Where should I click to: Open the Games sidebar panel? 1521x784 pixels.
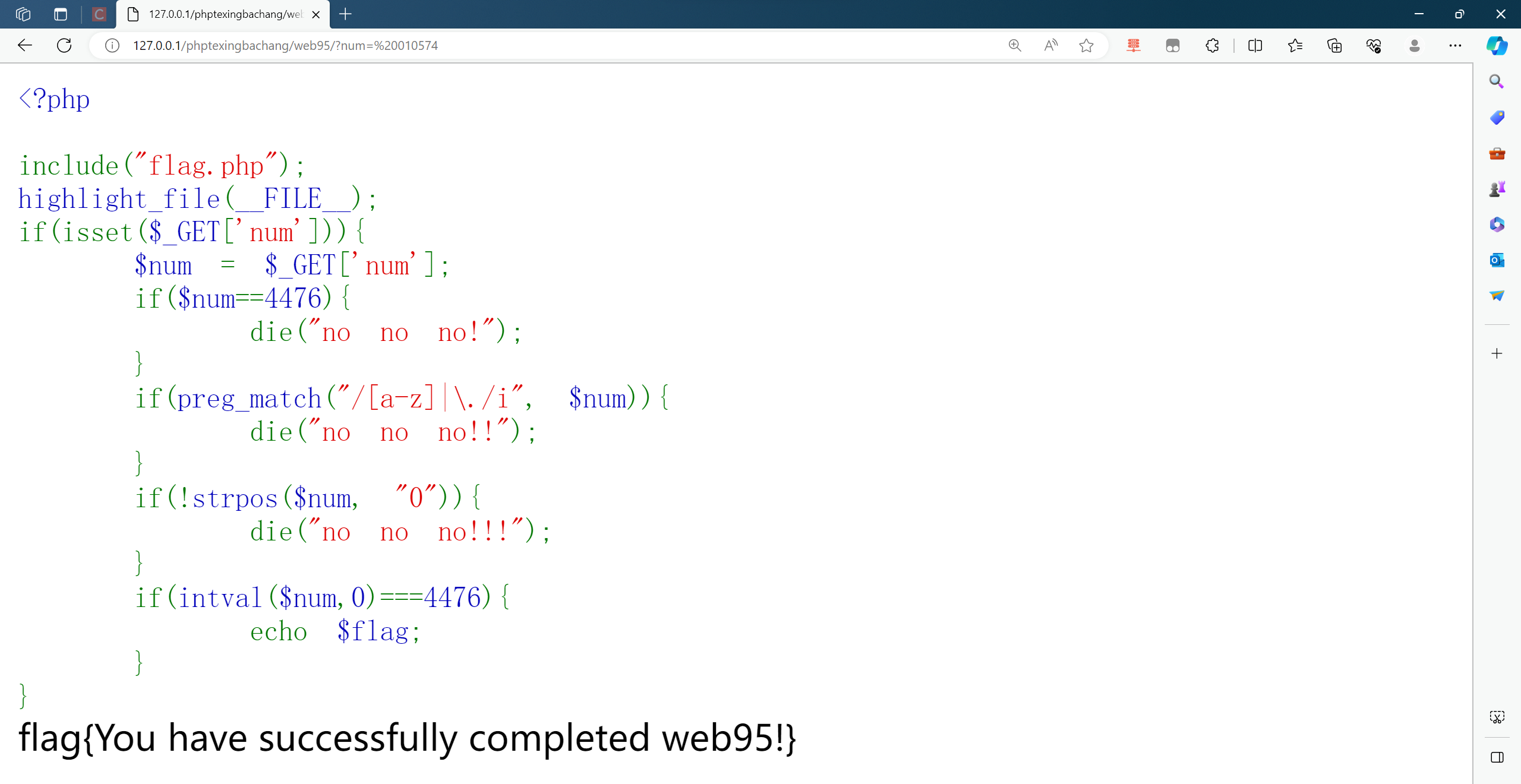(1497, 188)
